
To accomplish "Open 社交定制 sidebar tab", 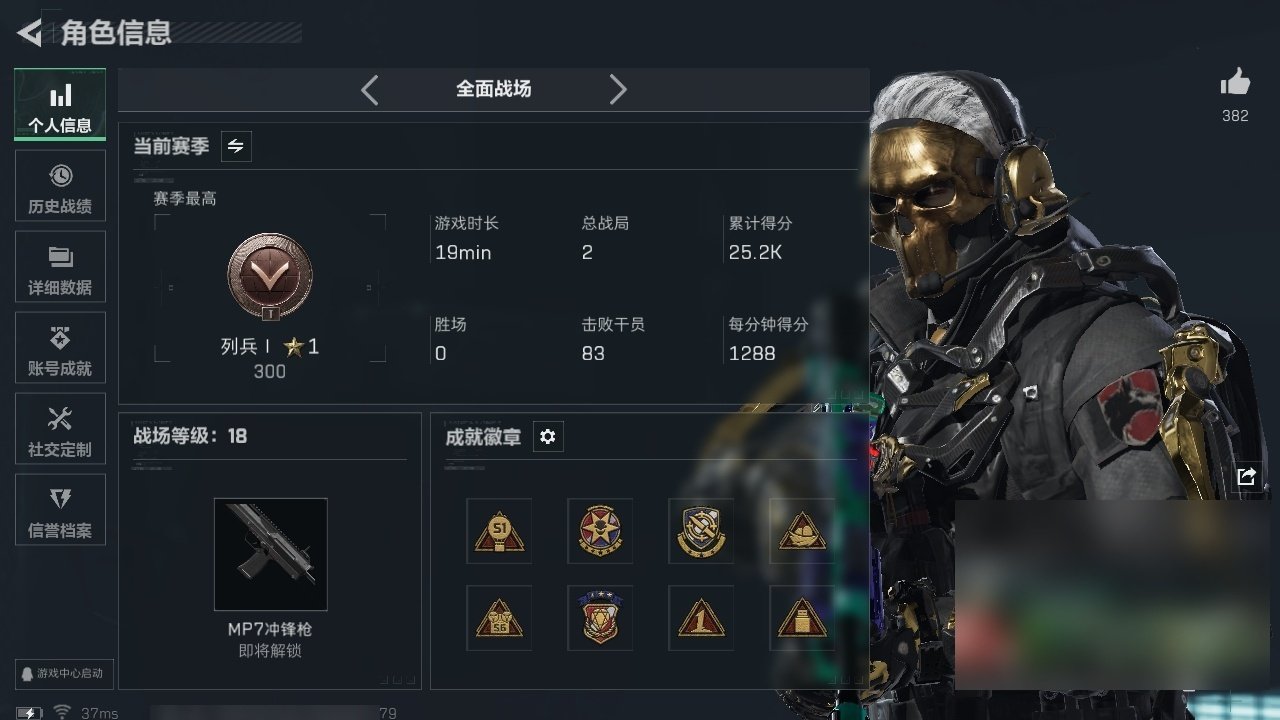I will (x=60, y=434).
